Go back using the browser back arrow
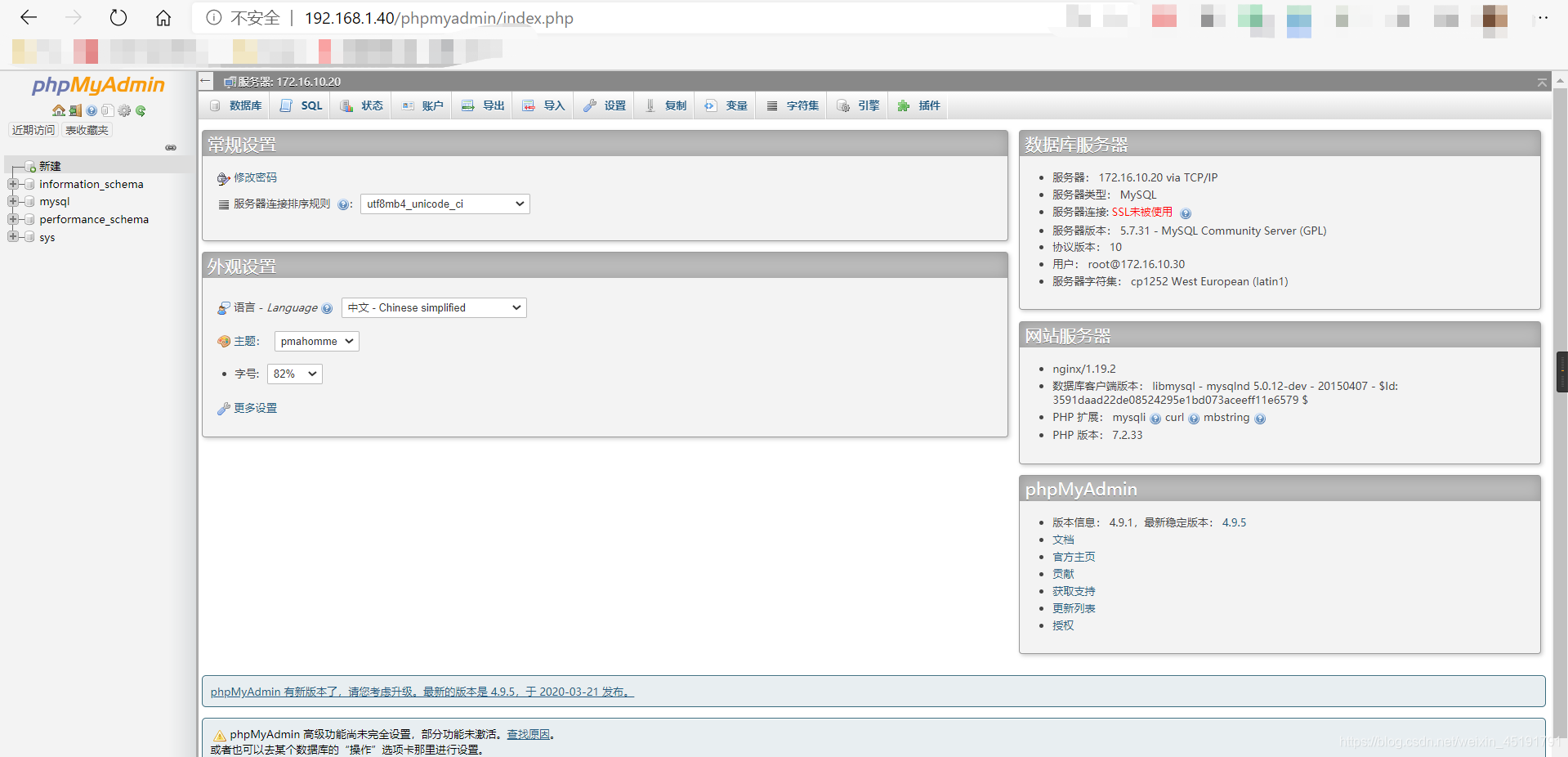Viewport: 1568px width, 757px height. click(x=29, y=17)
